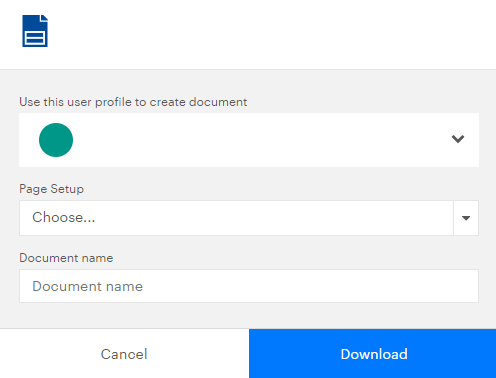496x378 pixels.
Task: Click the Document name label above field
Action: 66,258
